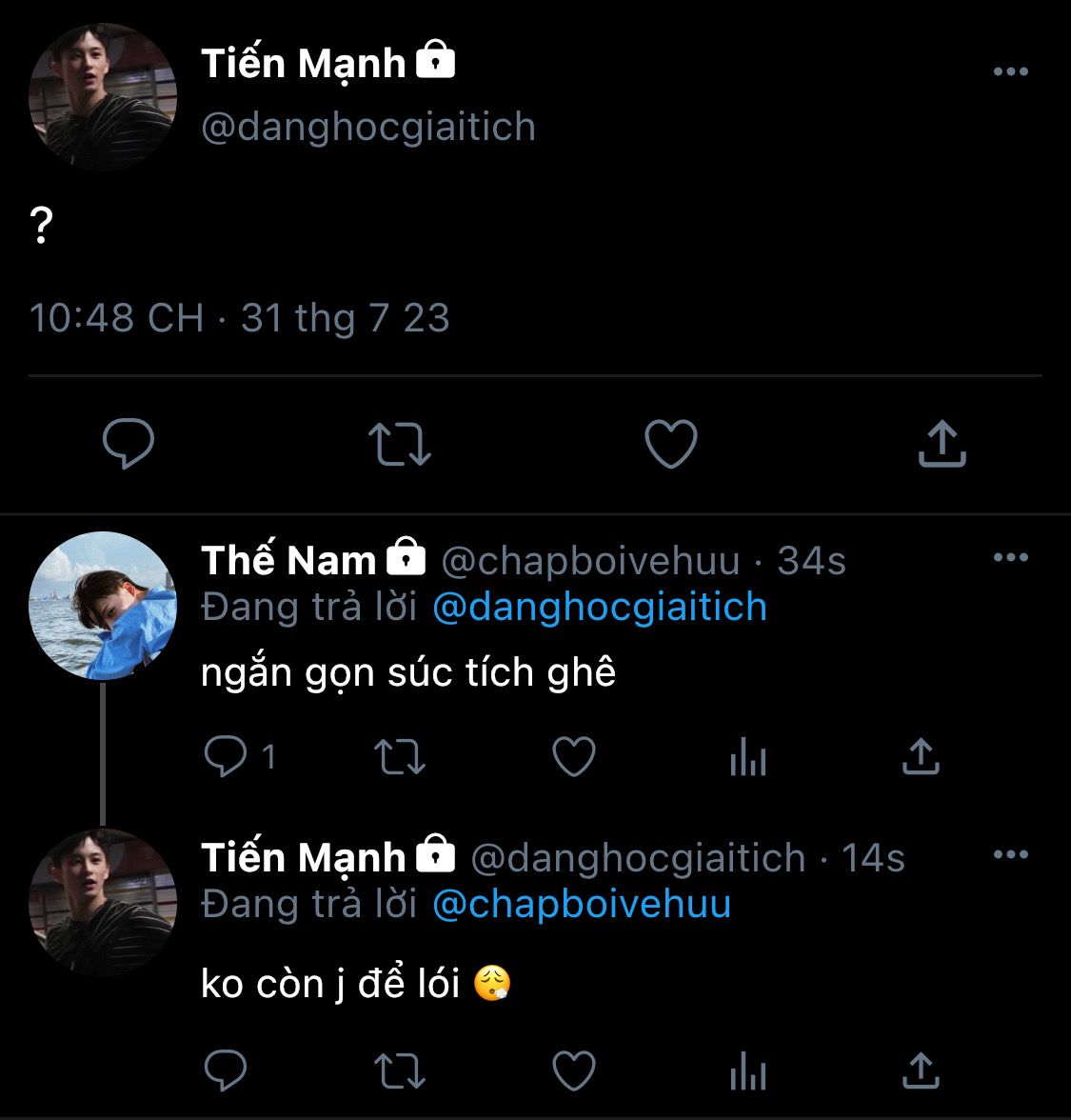Open Tiến Mạnh's avatar on main tweet
The height and width of the screenshot is (1120, 1071).
(103, 96)
